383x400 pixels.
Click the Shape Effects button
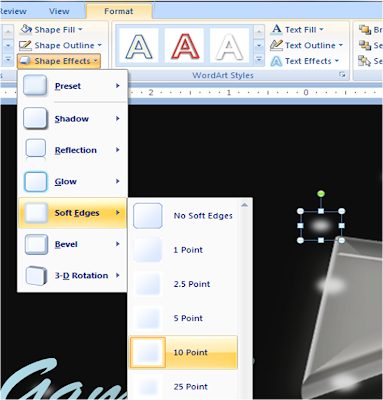59,61
